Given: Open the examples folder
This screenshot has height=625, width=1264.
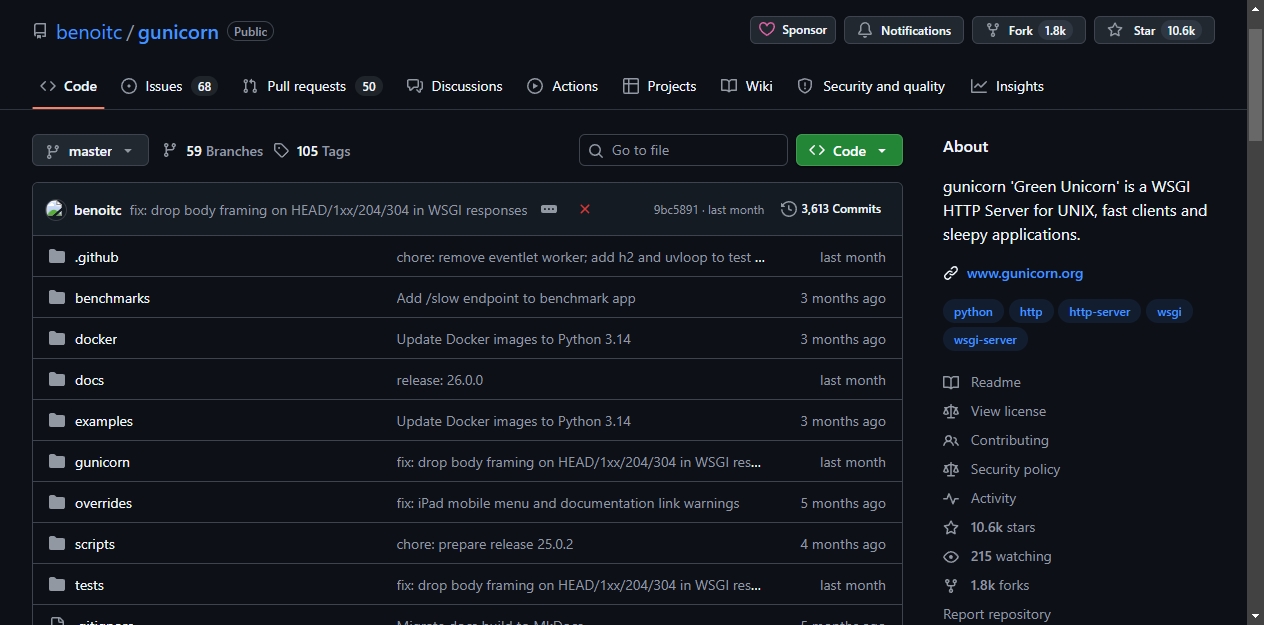Looking at the screenshot, I should pyautogui.click(x=104, y=421).
